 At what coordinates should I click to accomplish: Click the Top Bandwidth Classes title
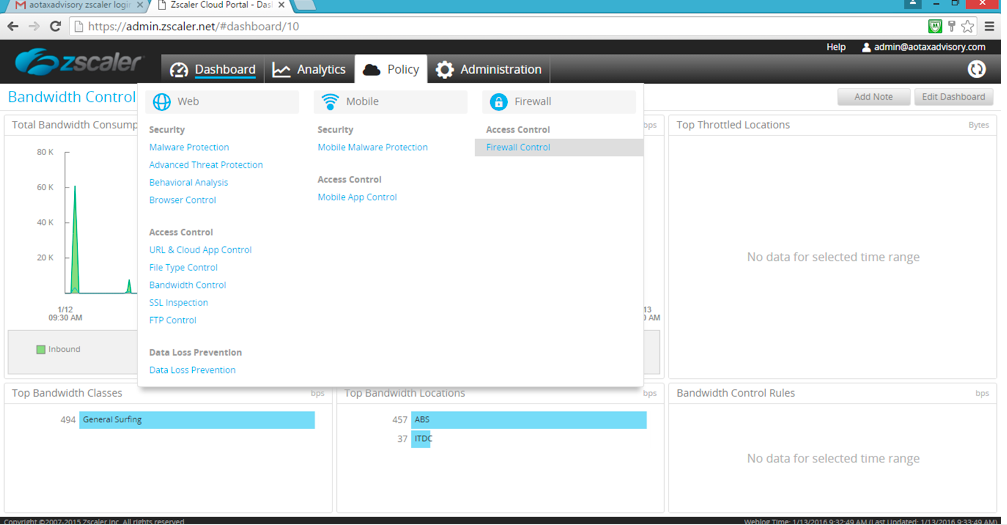(x=67, y=393)
